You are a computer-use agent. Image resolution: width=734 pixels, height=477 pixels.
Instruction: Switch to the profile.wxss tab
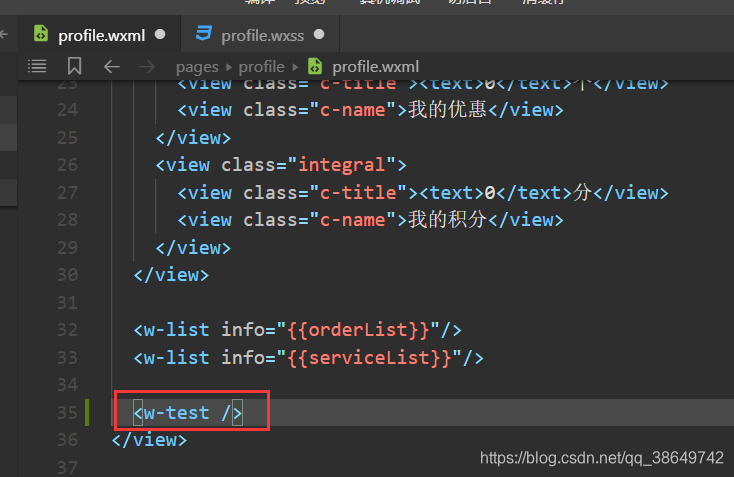click(262, 36)
